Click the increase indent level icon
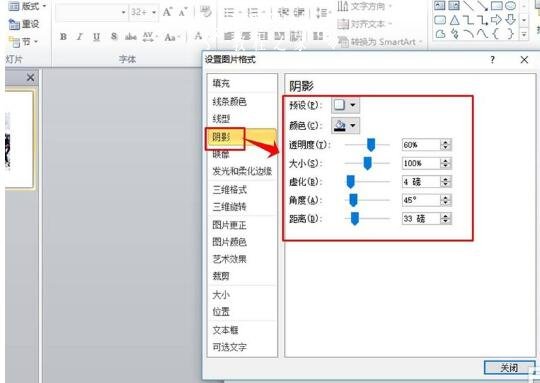 [x=299, y=13]
